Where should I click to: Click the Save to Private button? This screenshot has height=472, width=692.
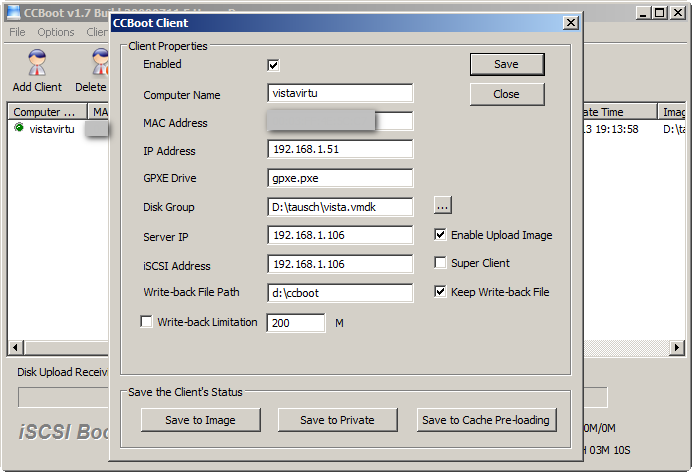tap(339, 420)
